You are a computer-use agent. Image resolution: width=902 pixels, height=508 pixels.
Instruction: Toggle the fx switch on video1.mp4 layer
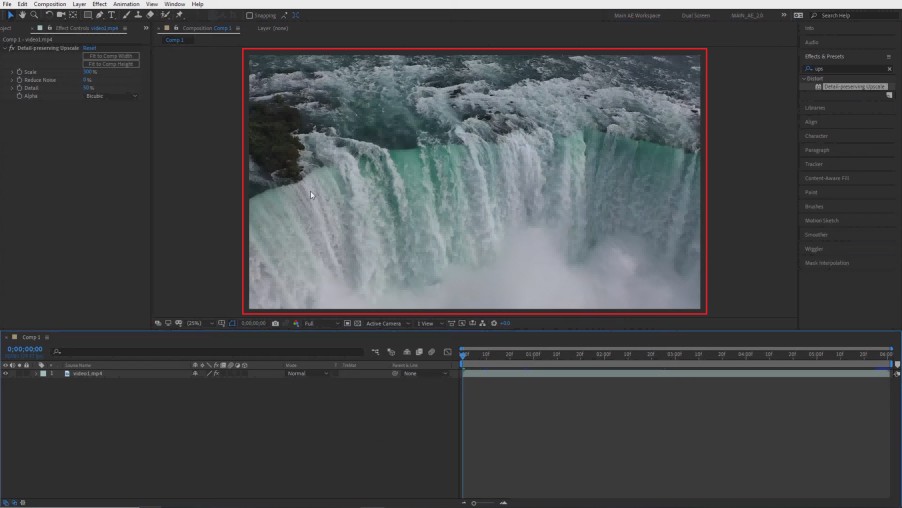216,373
